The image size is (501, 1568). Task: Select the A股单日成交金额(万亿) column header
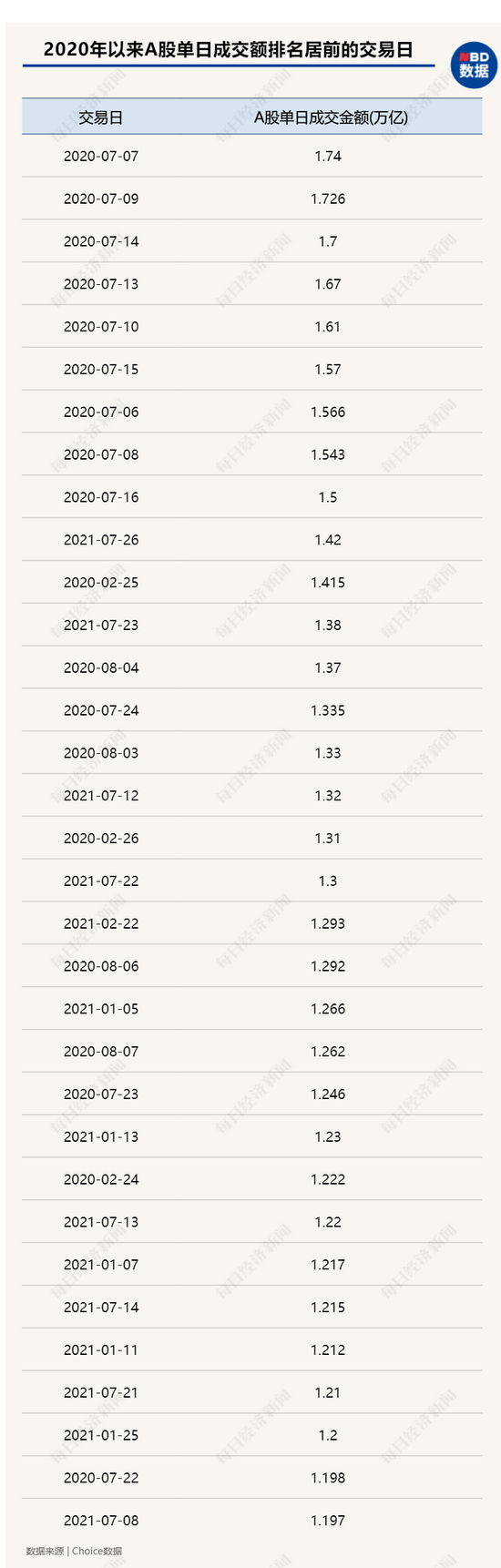[x=329, y=117]
